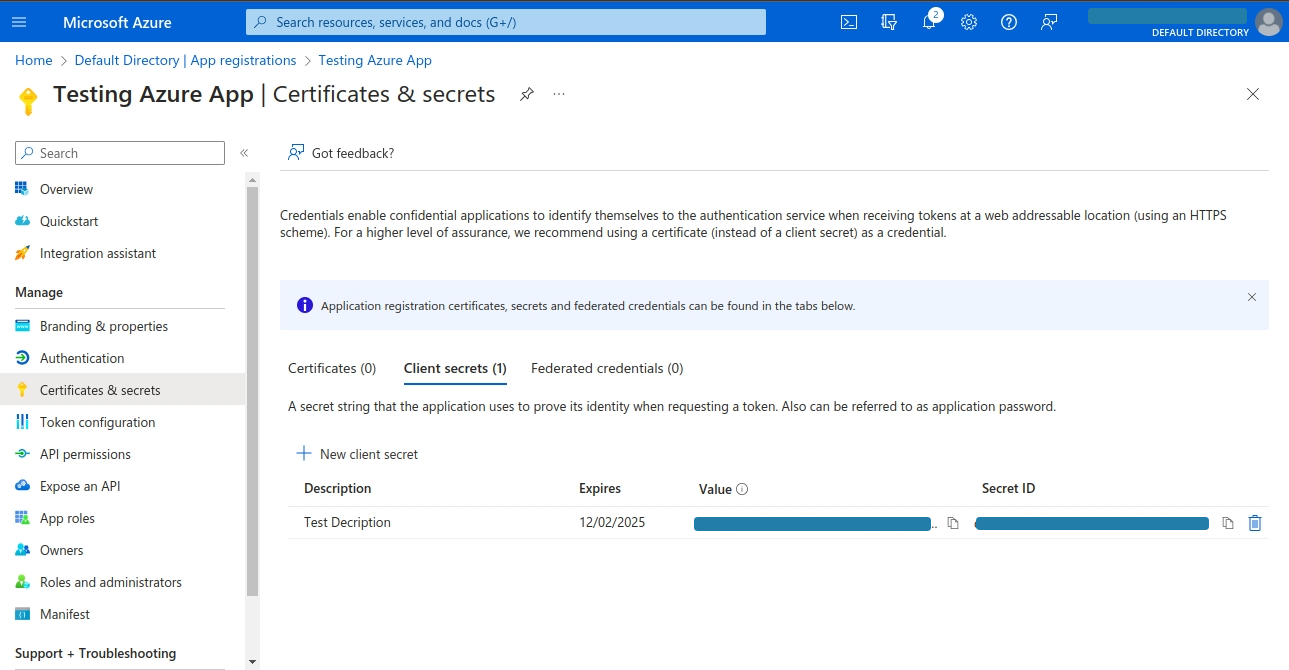Copy the client secret value
Image resolution: width=1289 pixels, height=670 pixels.
tap(953, 523)
